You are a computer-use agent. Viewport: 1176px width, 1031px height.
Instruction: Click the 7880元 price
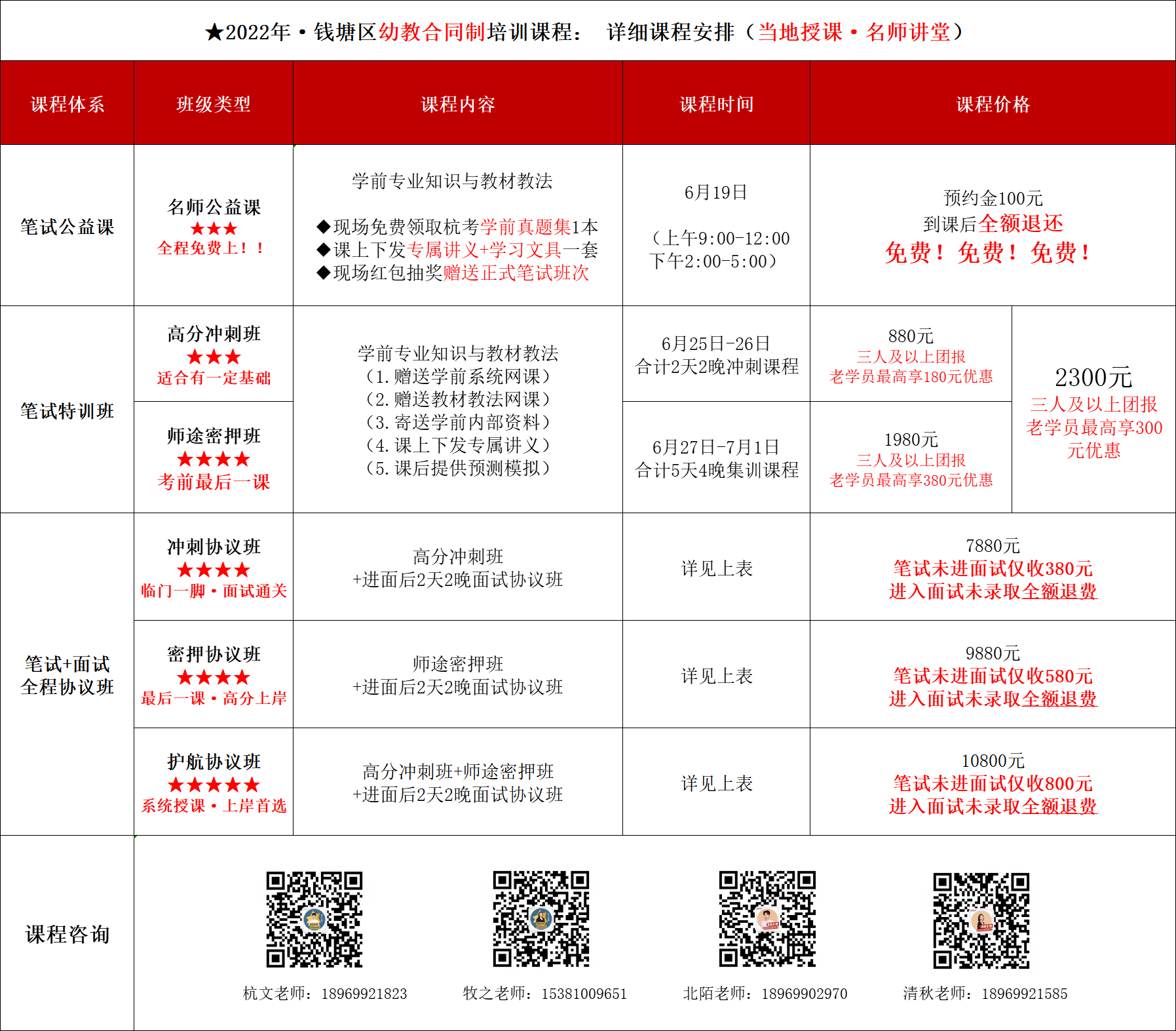(x=993, y=546)
